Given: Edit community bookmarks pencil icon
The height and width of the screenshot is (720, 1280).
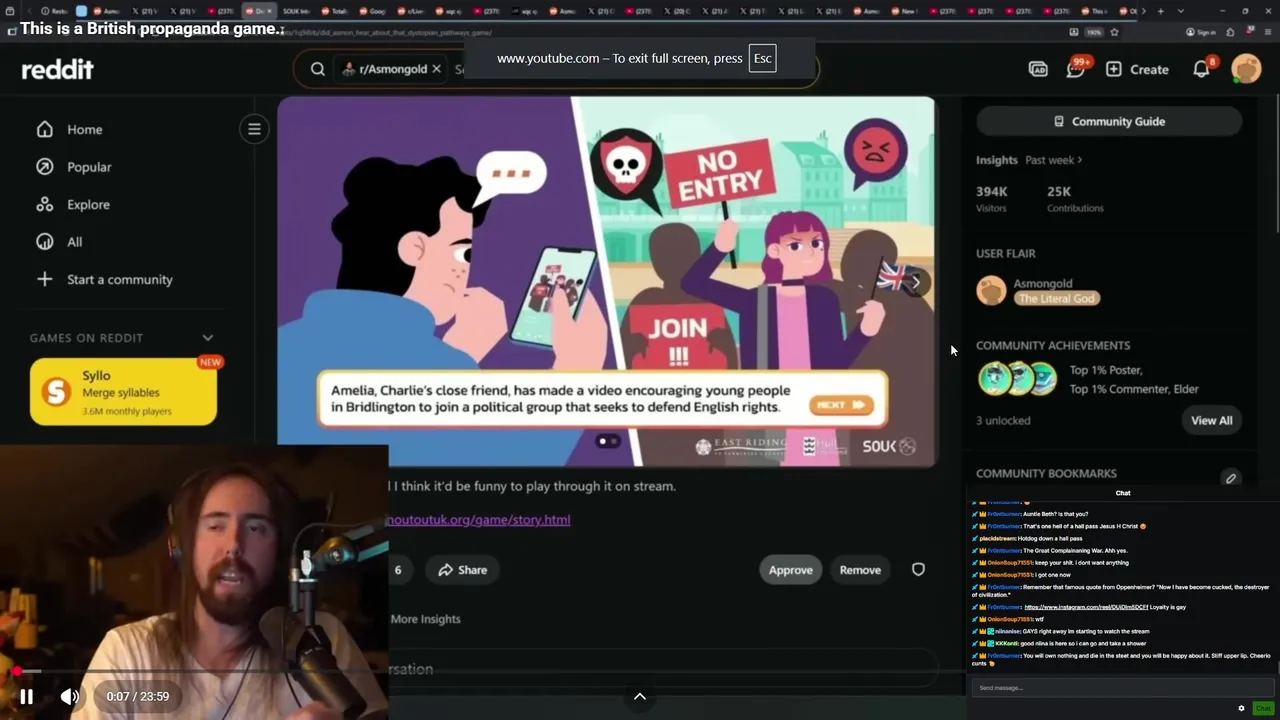Looking at the screenshot, I should point(1231,478).
